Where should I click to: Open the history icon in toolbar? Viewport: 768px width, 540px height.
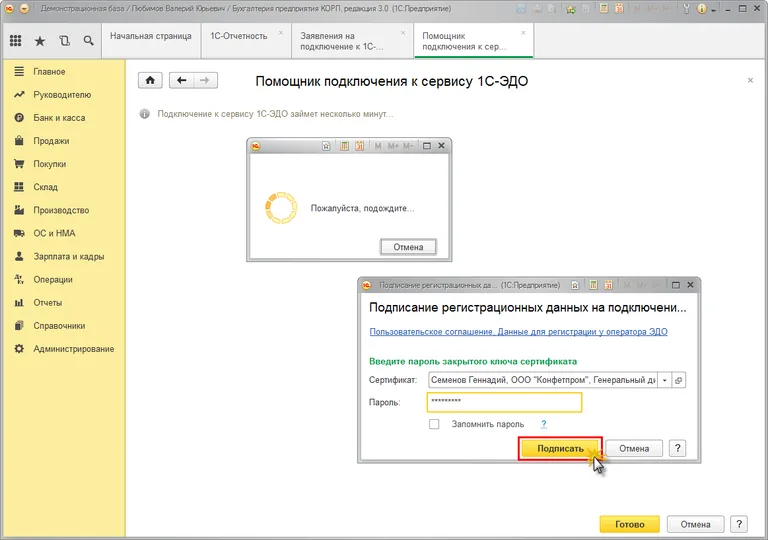[x=65, y=41]
